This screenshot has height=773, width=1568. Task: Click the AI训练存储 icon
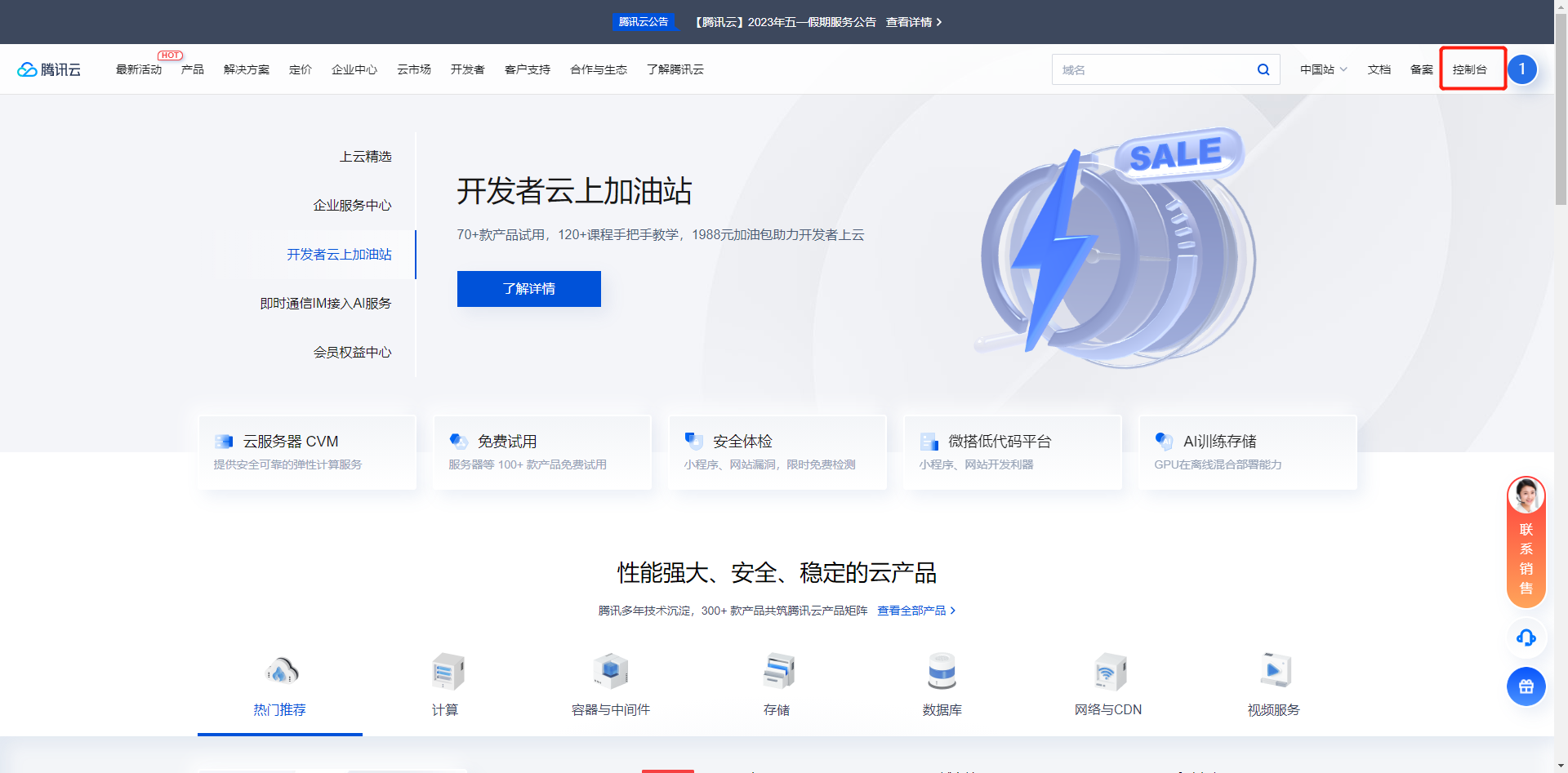[x=1165, y=442]
